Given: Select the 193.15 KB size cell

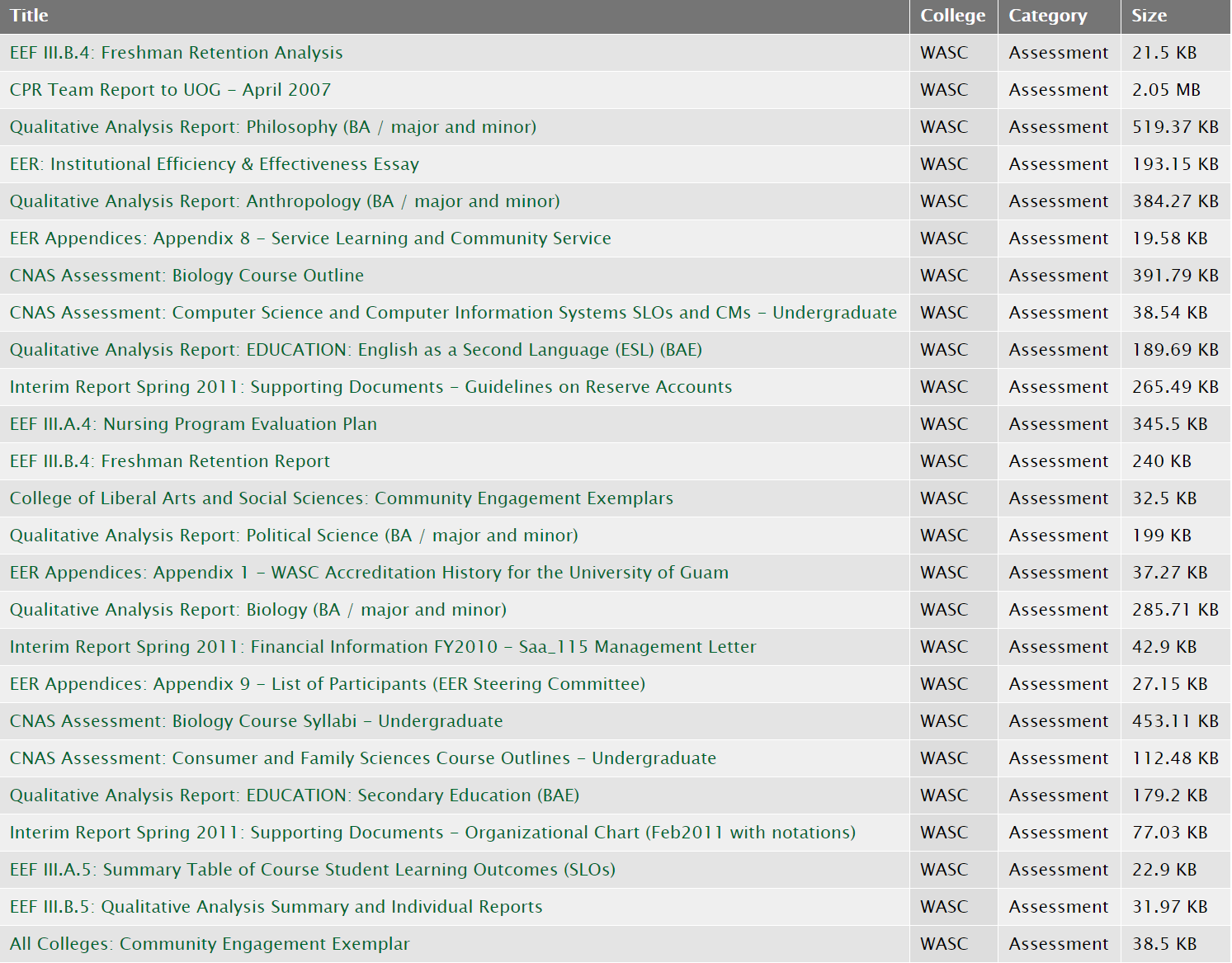Looking at the screenshot, I should click(1175, 164).
